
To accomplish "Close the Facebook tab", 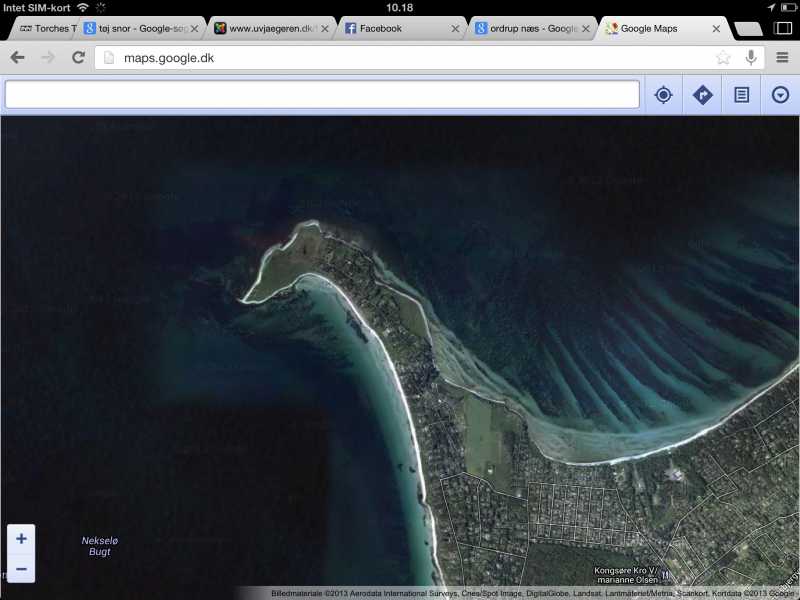I will [455, 29].
